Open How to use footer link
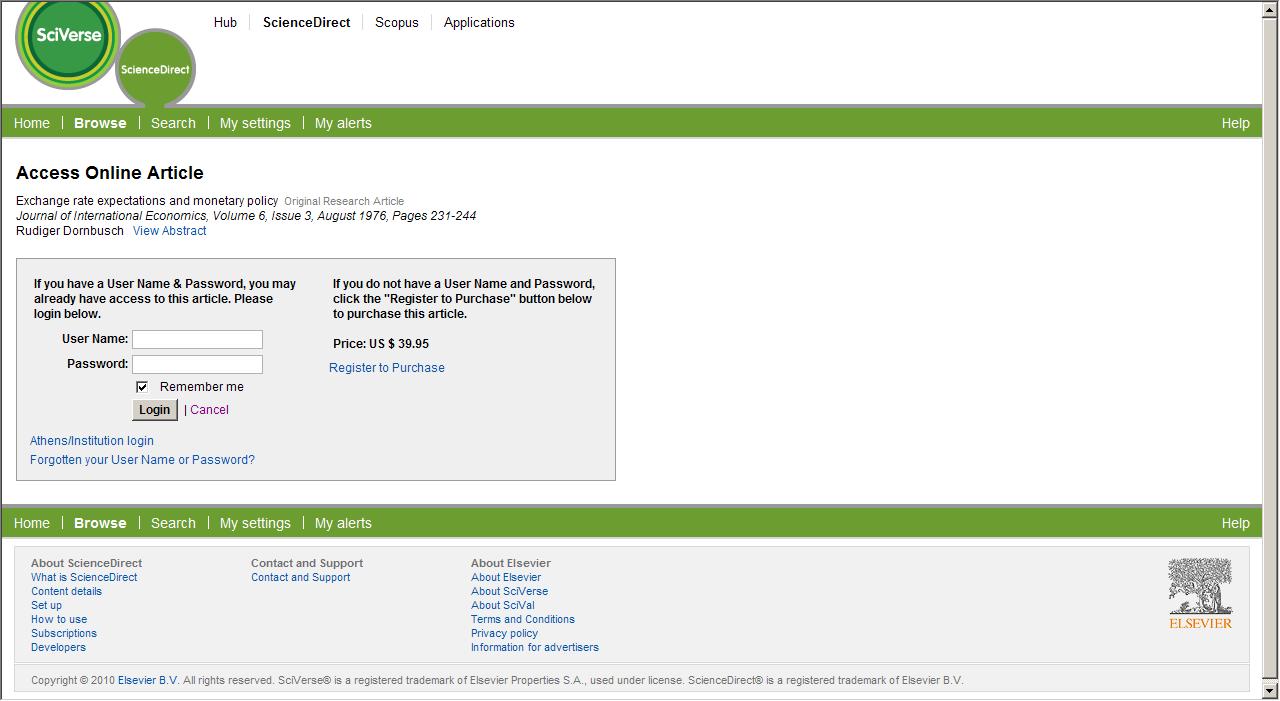1280x701 pixels. [59, 619]
